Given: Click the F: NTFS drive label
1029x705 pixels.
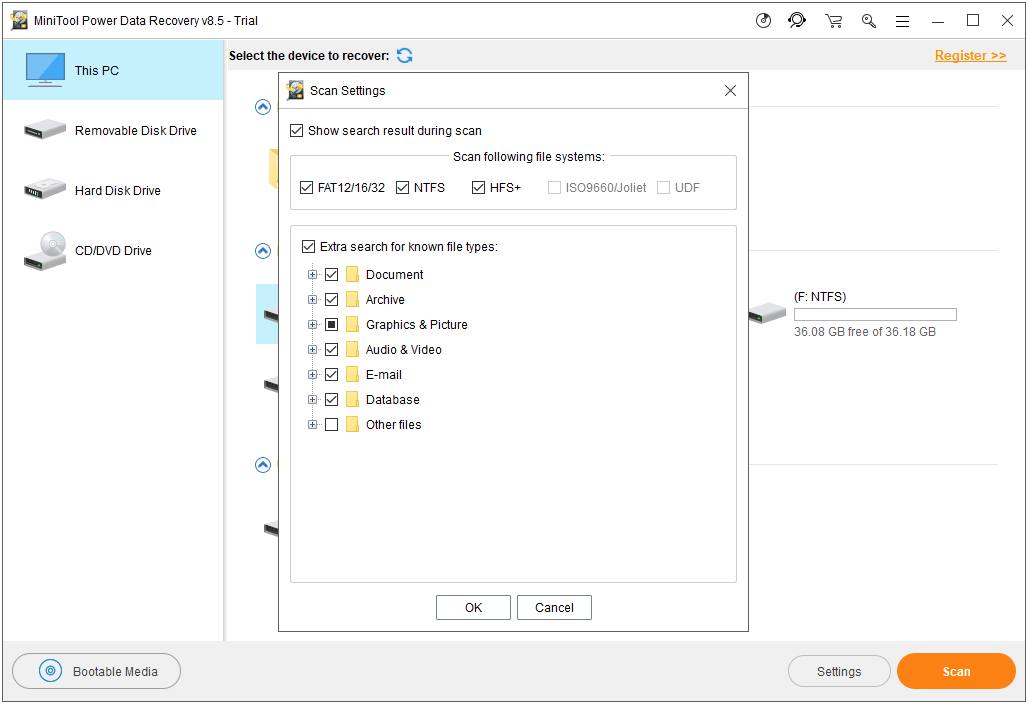Looking at the screenshot, I should click(820, 297).
